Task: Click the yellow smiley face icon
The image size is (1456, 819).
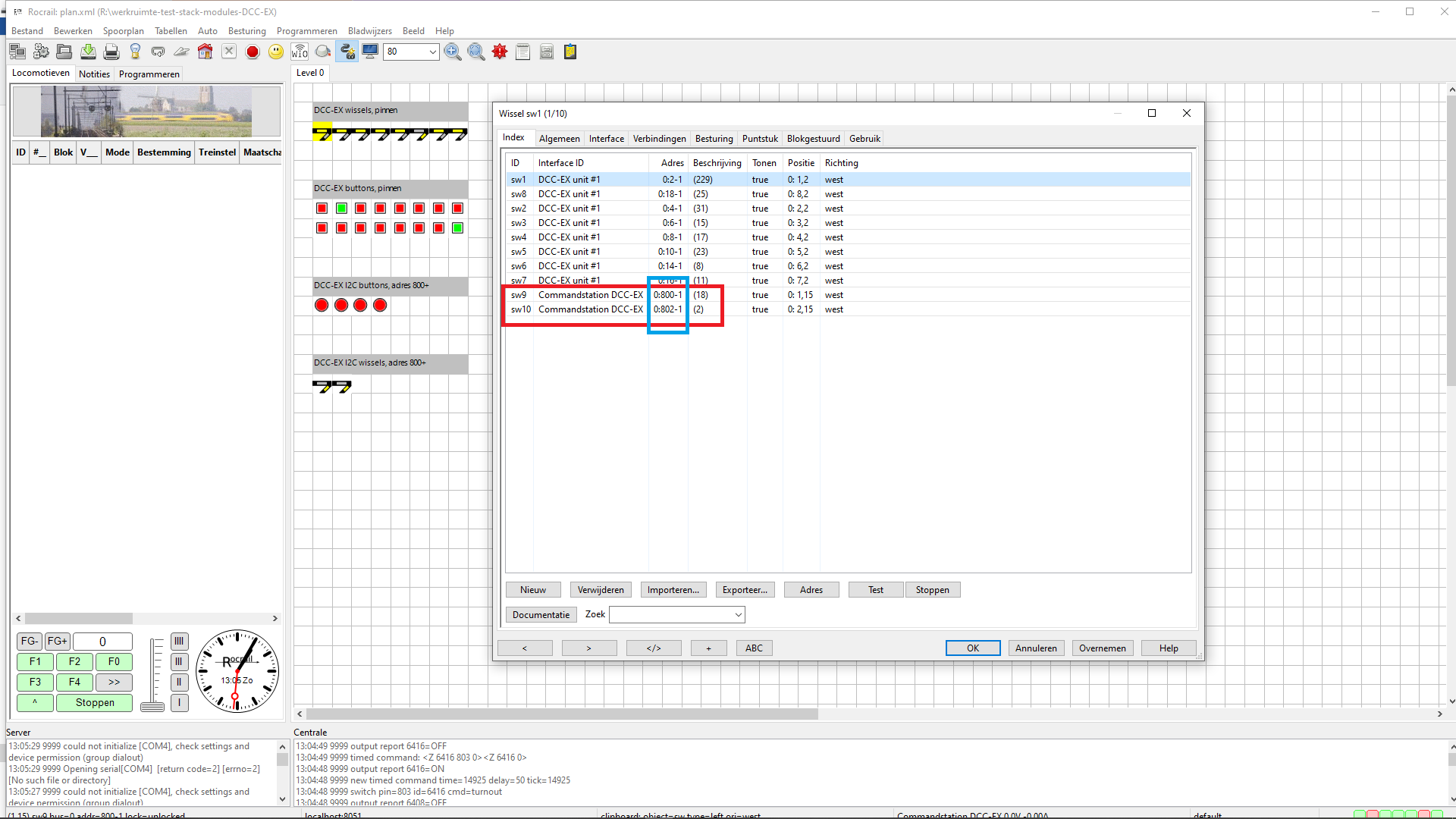Action: pos(276,52)
